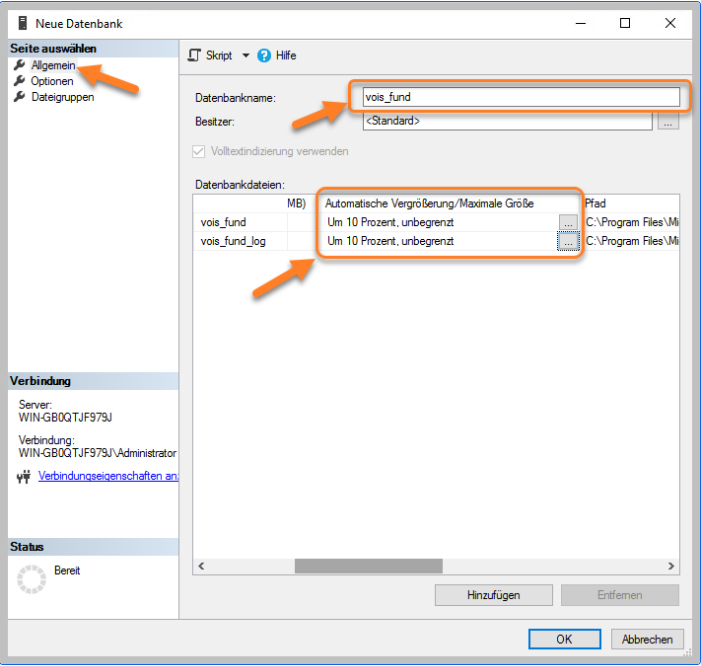Confirm with the OK button
701x666 pixels.
pos(564,639)
